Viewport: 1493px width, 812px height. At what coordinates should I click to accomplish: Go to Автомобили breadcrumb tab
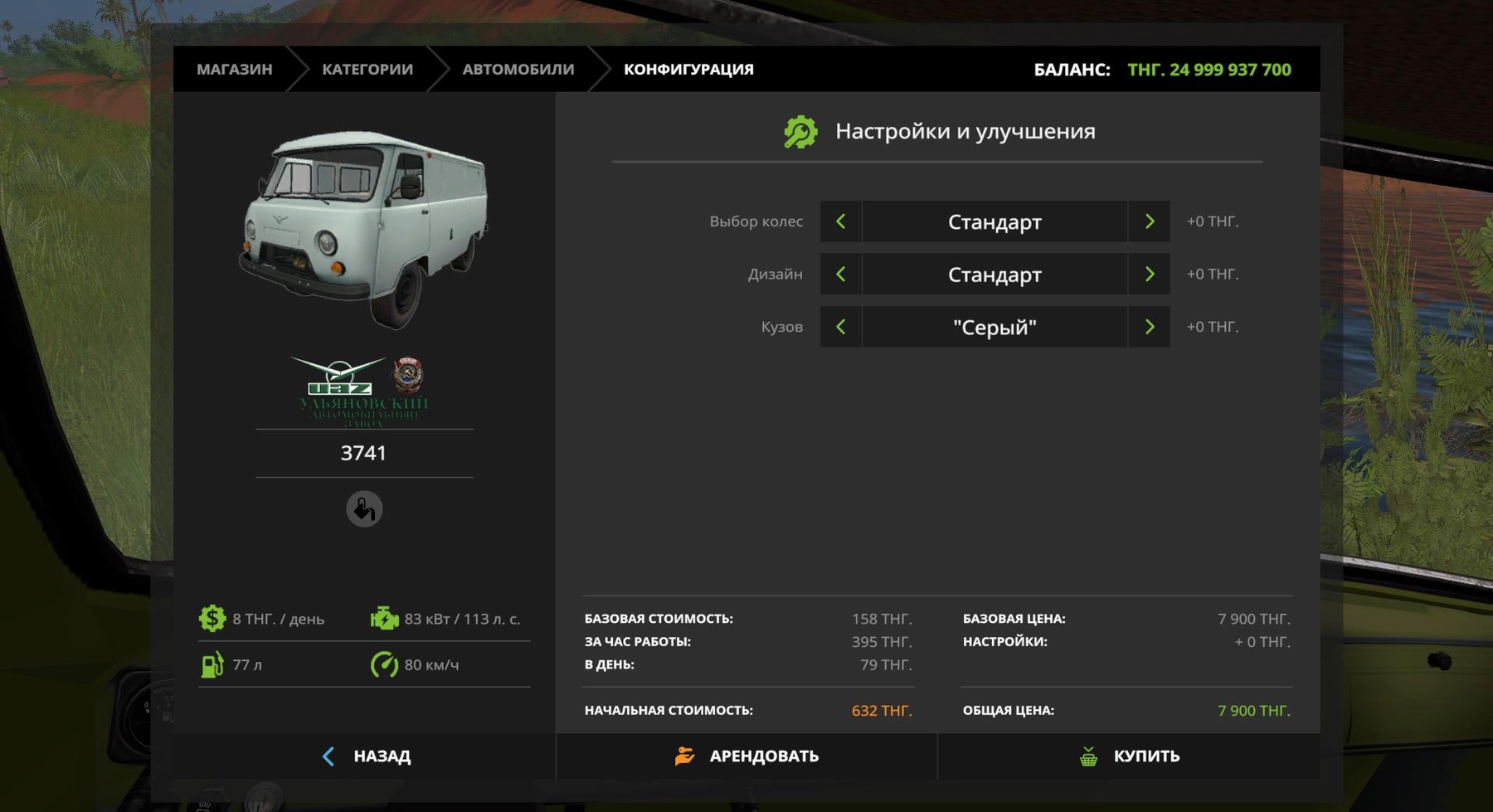click(x=518, y=70)
